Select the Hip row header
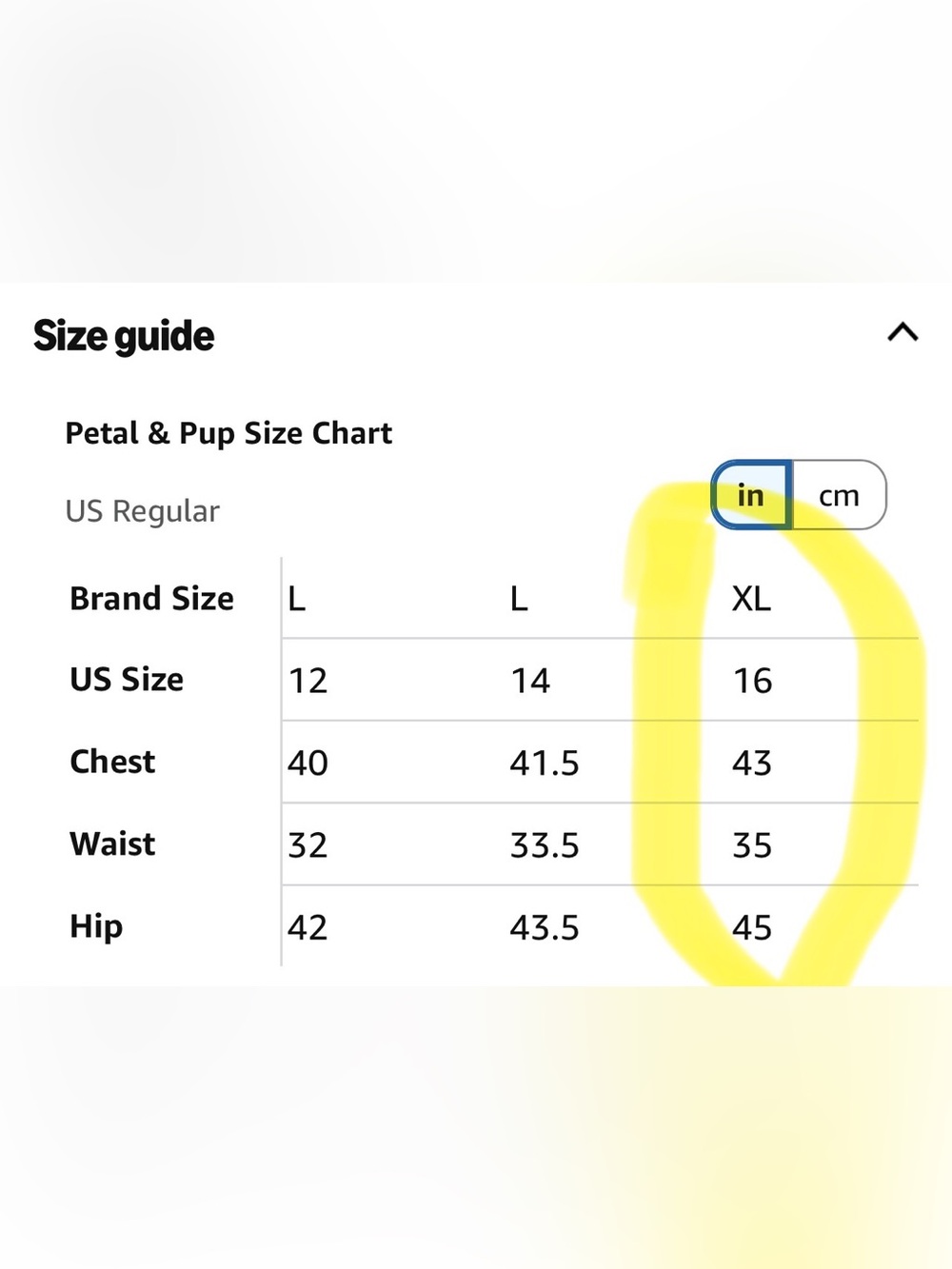This screenshot has width=952, height=1269. coord(96,926)
